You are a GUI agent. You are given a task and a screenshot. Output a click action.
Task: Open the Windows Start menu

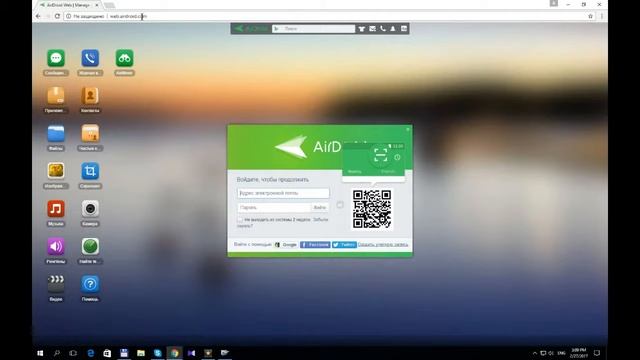pyautogui.click(x=40, y=353)
